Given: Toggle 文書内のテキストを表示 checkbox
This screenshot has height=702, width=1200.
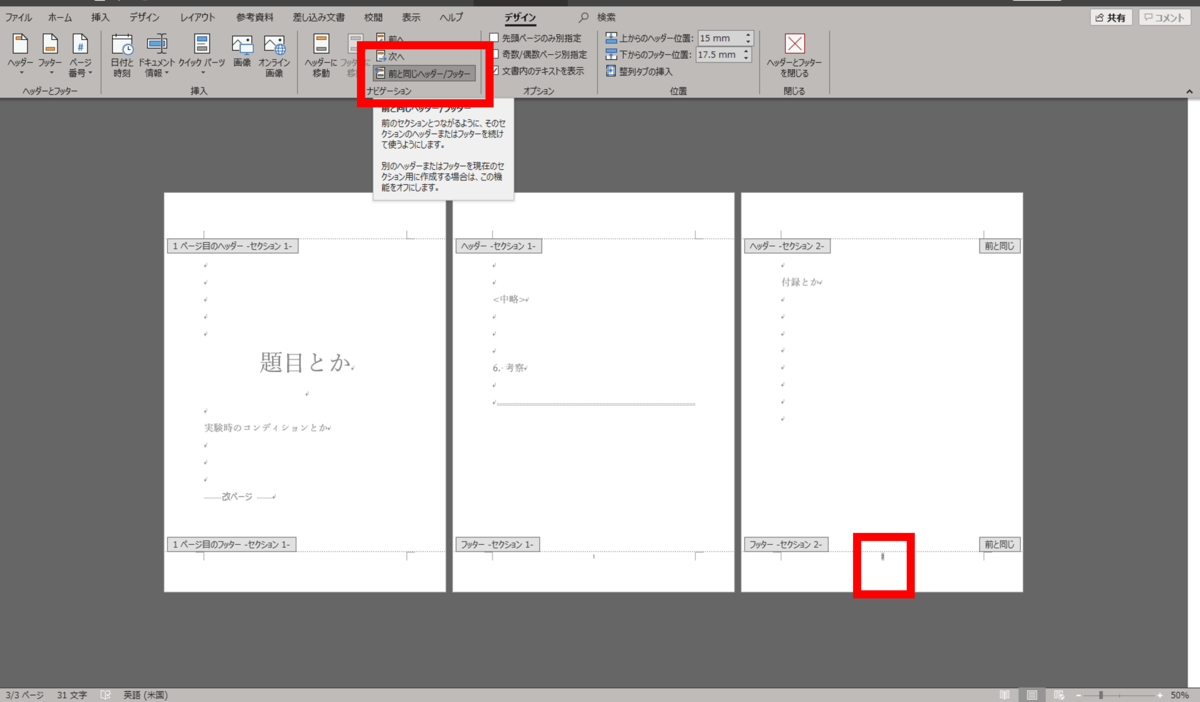Looking at the screenshot, I should [x=536, y=71].
